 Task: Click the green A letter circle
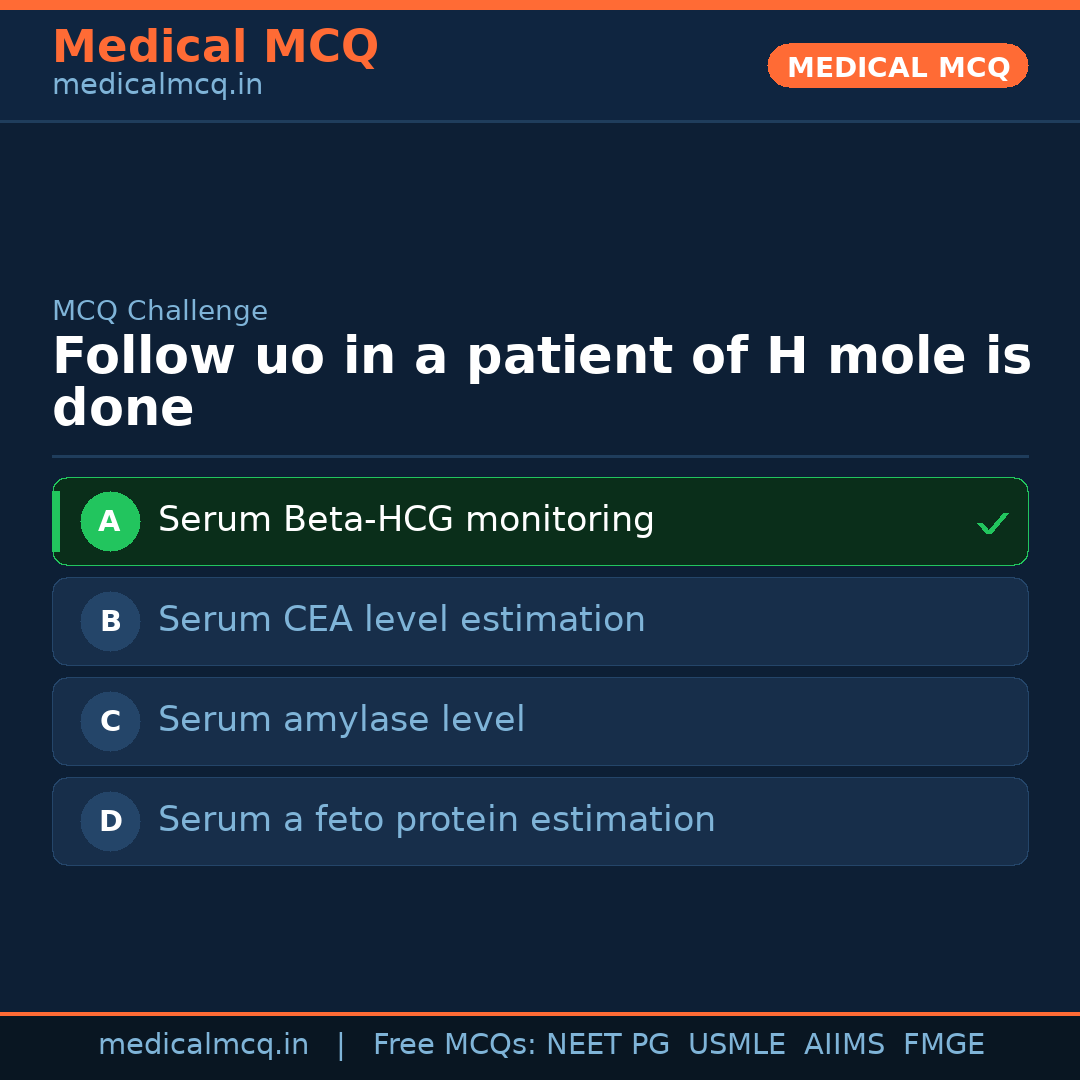click(x=110, y=521)
